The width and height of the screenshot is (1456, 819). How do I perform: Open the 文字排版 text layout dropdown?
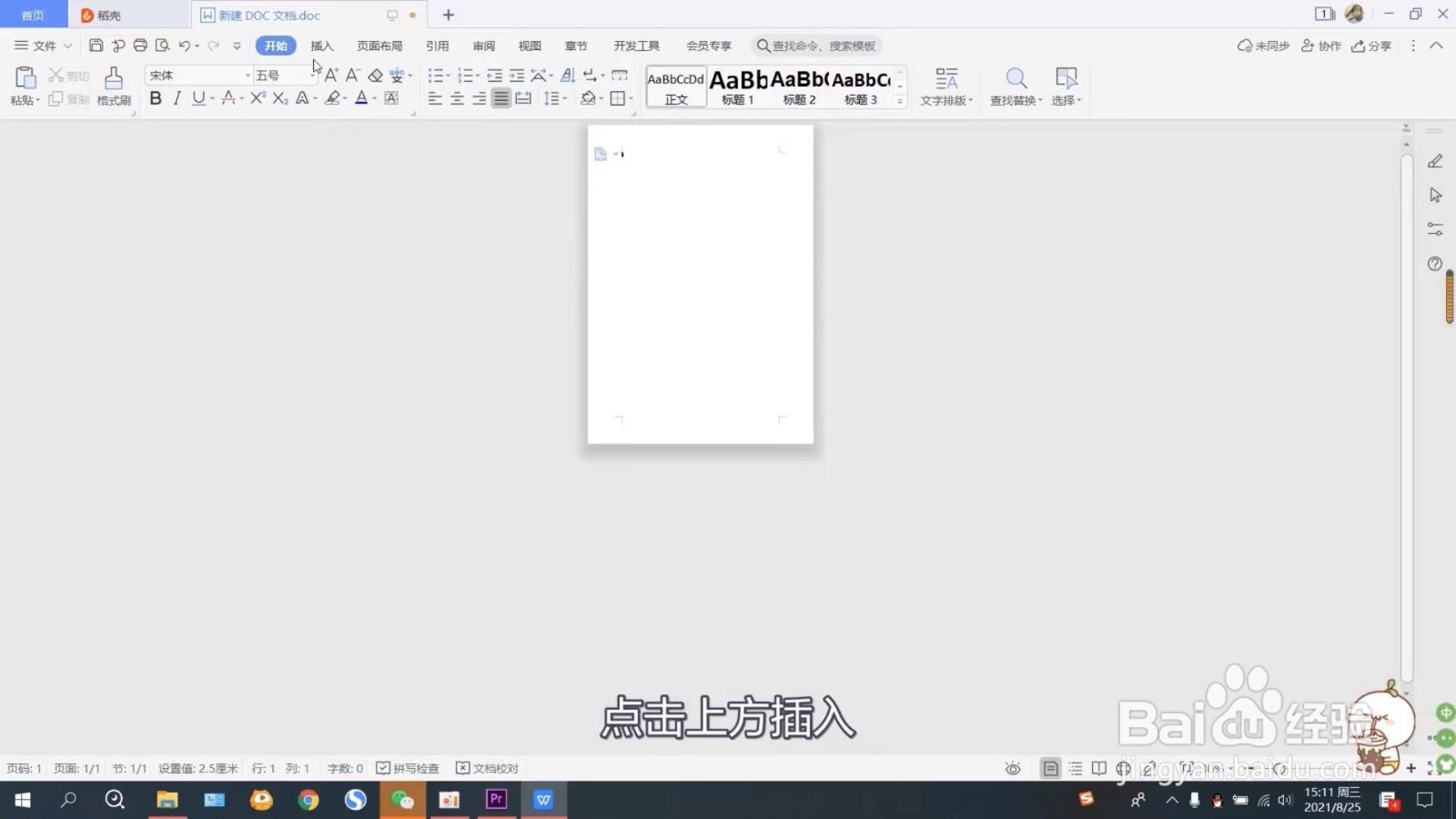coord(946,86)
